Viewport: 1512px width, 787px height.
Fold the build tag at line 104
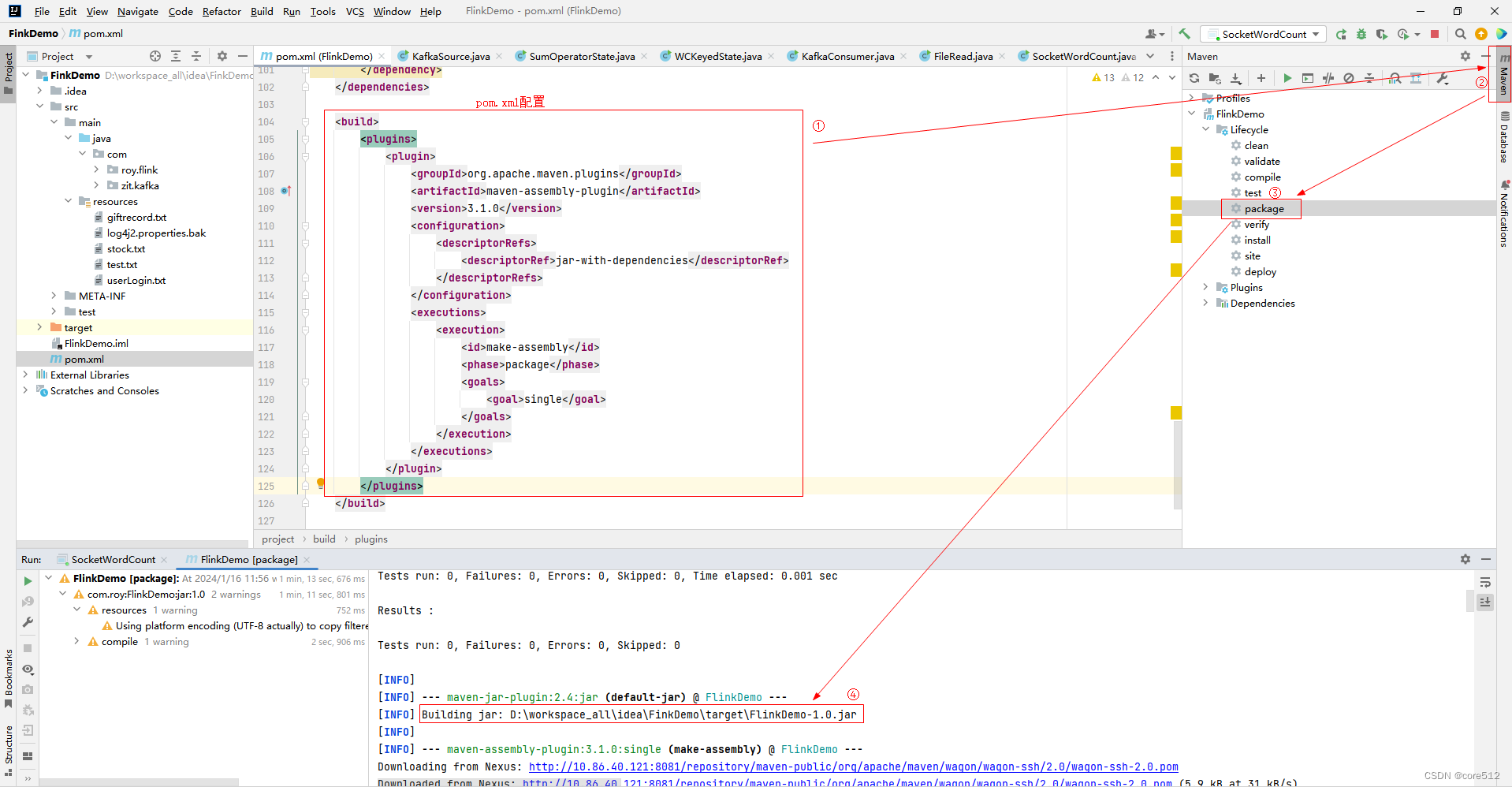tap(305, 121)
